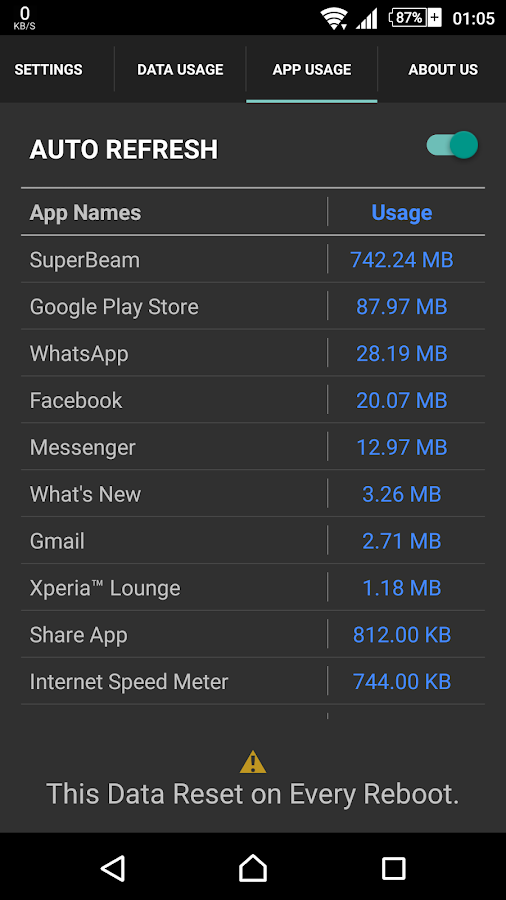Click the App Names column header
Screen dimensions: 506x900
85,212
